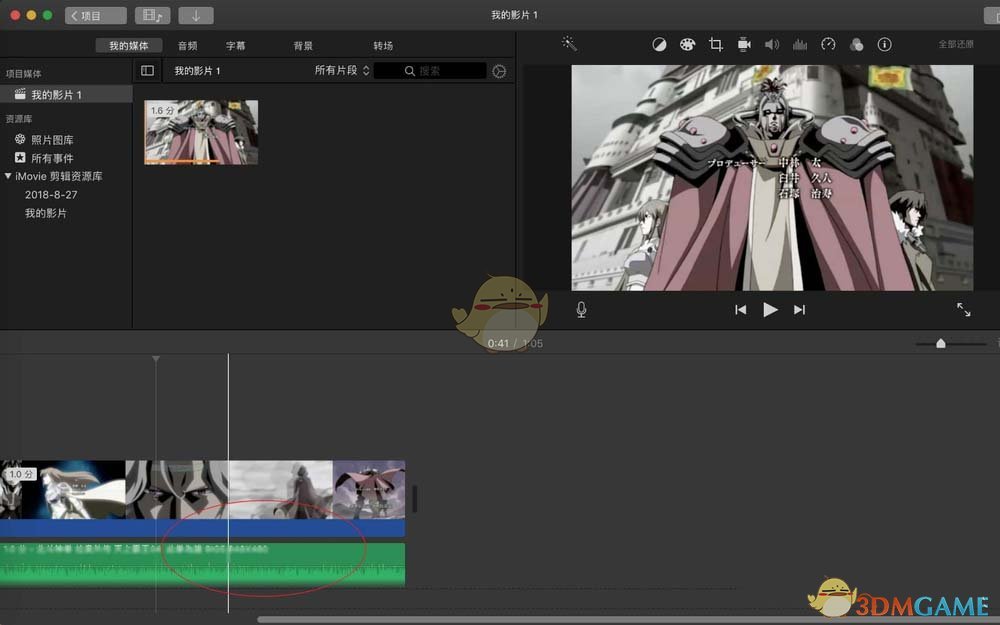Open the 字幕 titles tab

(x=235, y=45)
